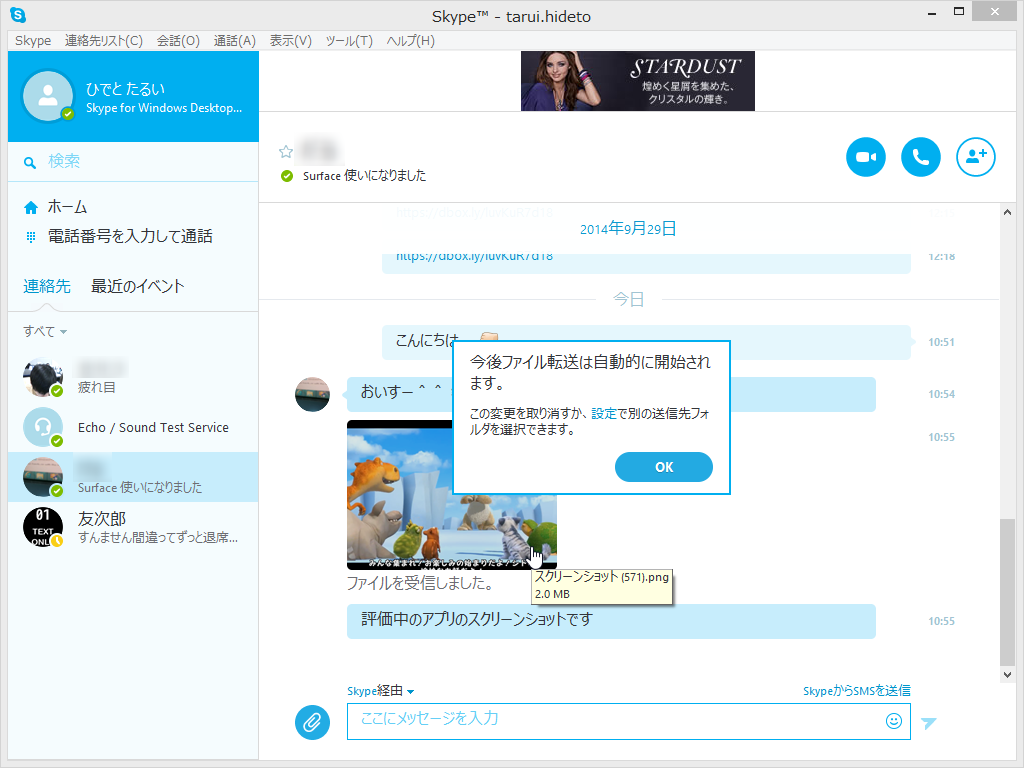Select the 友次郎 contact name
The width and height of the screenshot is (1024, 768).
102,519
